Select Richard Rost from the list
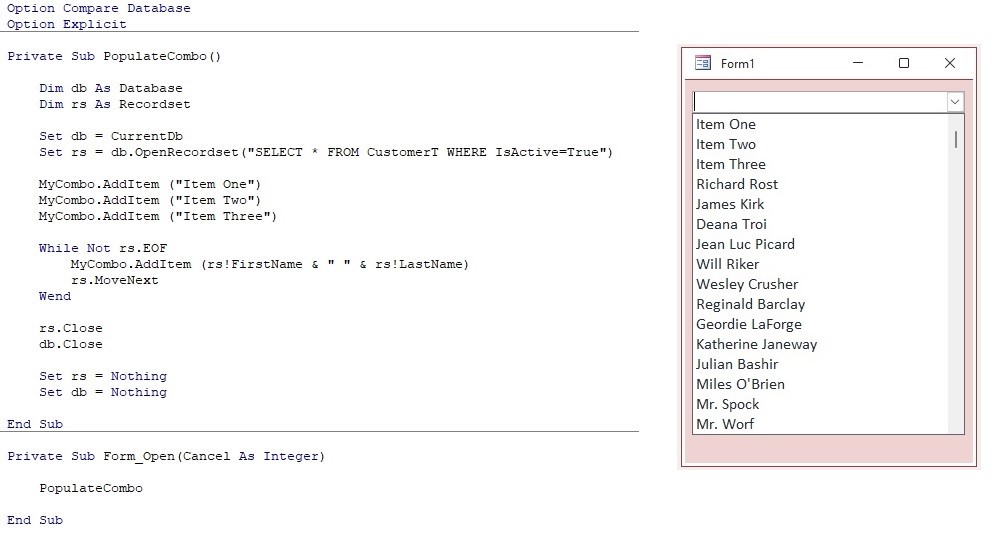993x534 pixels. pyautogui.click(x=737, y=184)
